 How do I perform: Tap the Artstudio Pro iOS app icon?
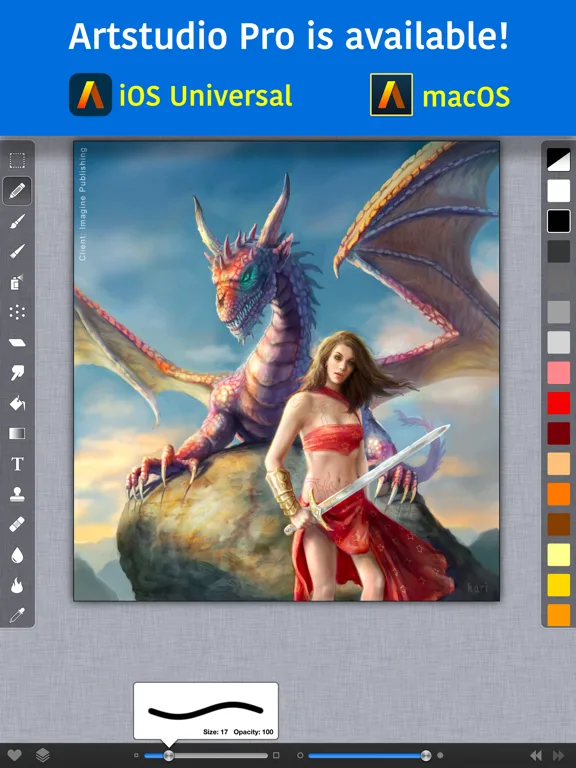91,95
